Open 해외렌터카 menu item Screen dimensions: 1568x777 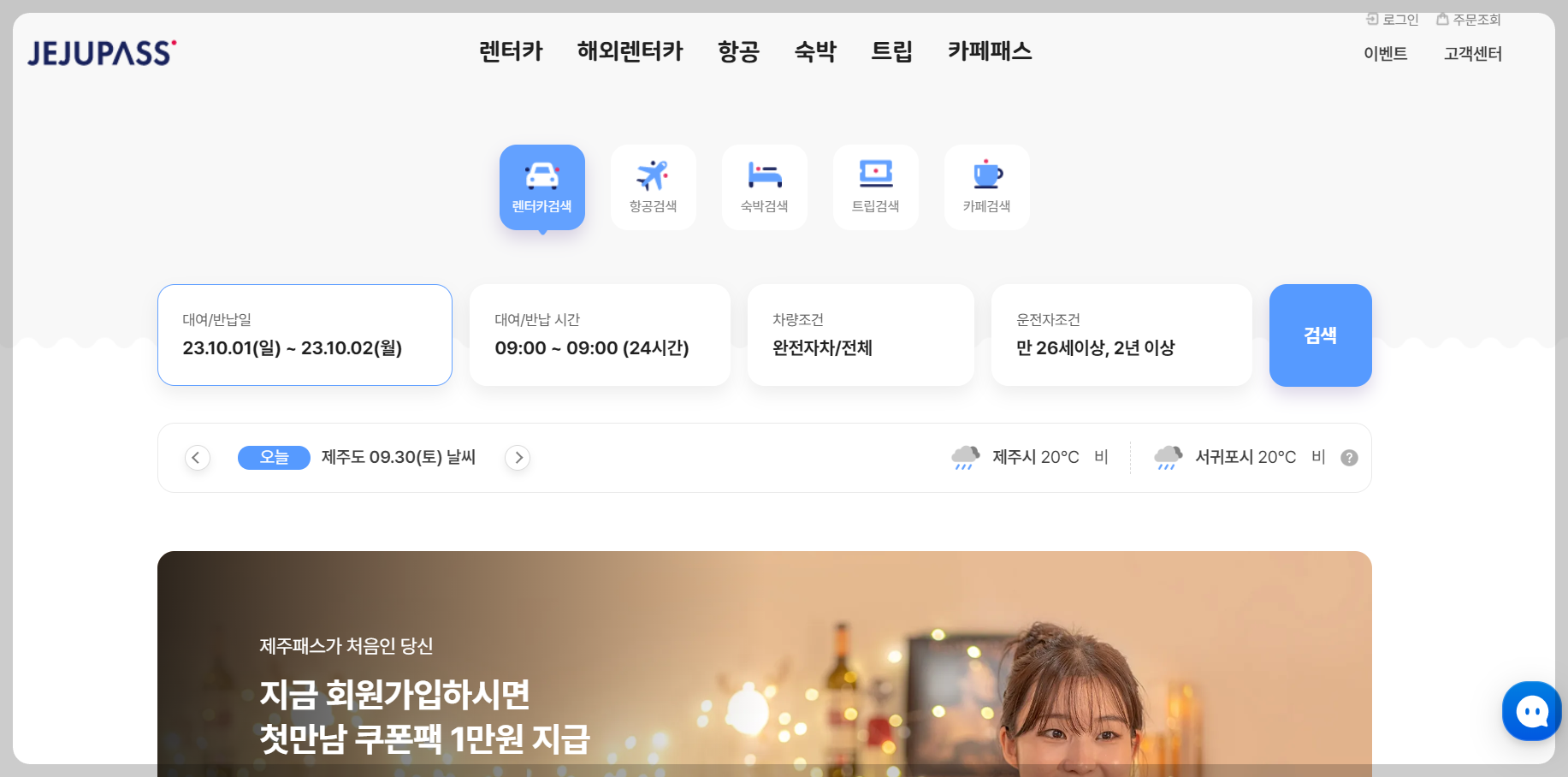pyautogui.click(x=630, y=51)
